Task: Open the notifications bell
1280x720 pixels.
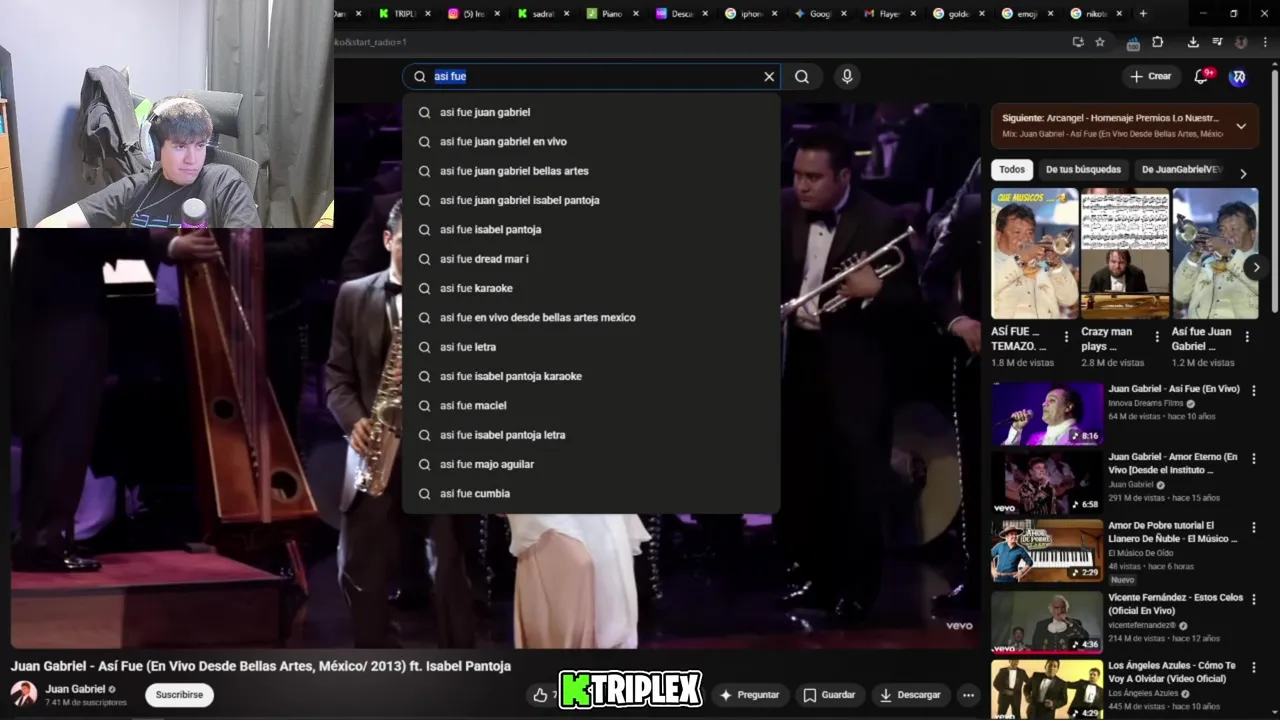Action: 1201,76
